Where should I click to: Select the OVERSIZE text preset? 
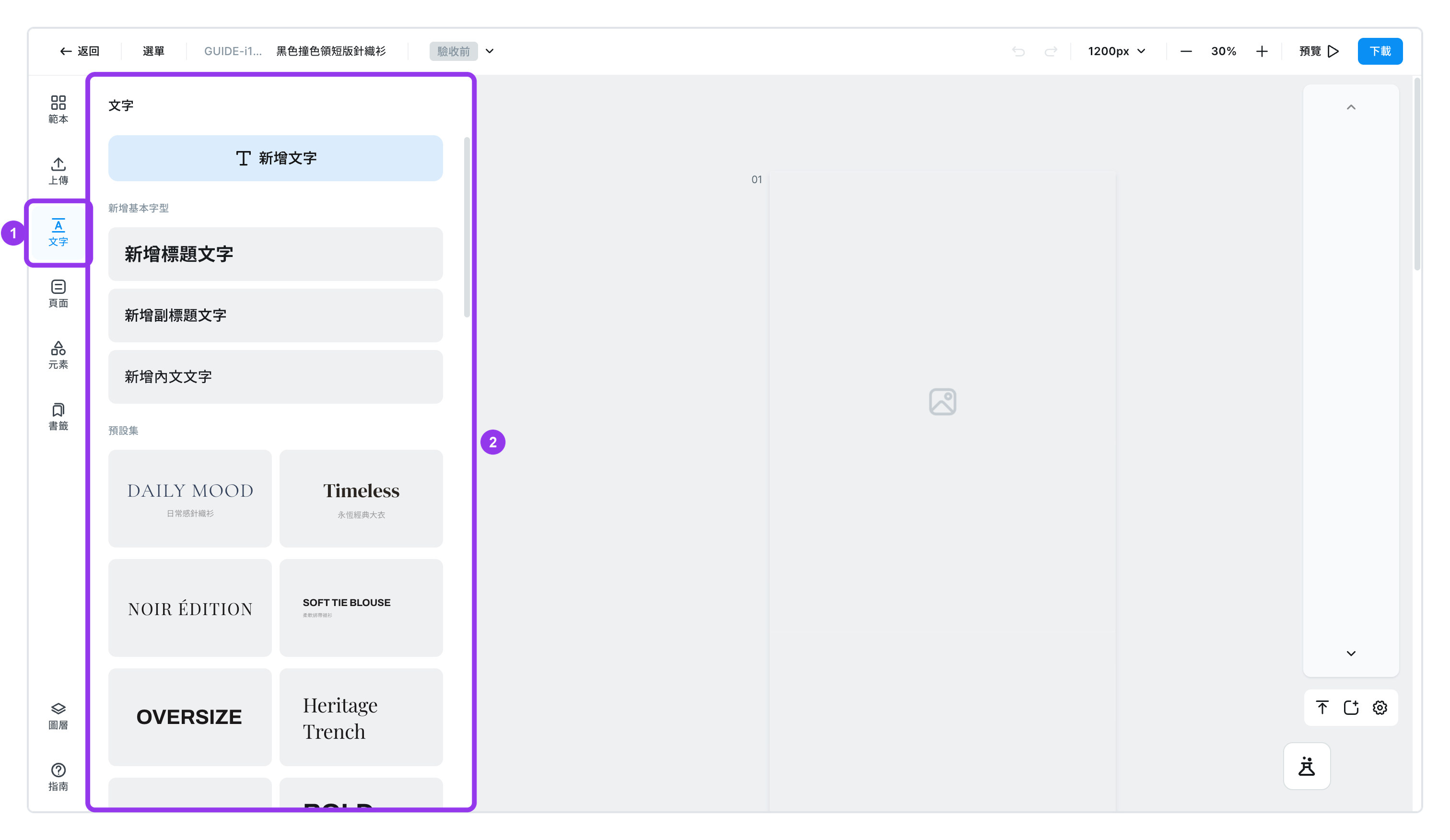click(x=190, y=717)
